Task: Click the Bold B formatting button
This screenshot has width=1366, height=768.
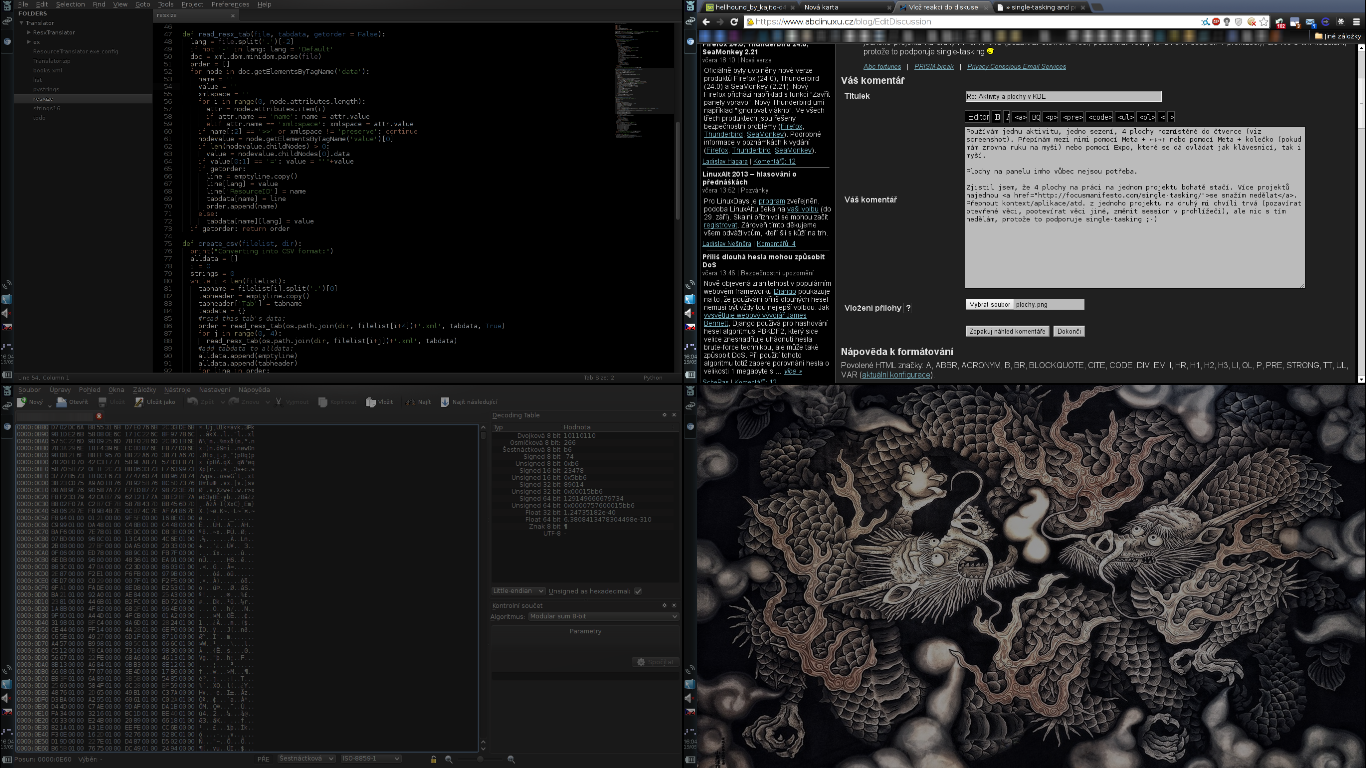Action: (x=996, y=117)
